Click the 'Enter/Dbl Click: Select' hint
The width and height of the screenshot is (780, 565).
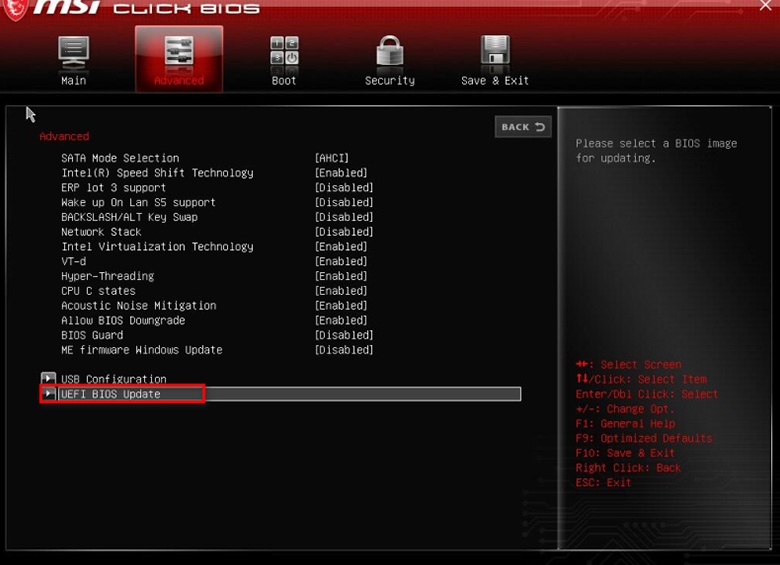coord(647,394)
